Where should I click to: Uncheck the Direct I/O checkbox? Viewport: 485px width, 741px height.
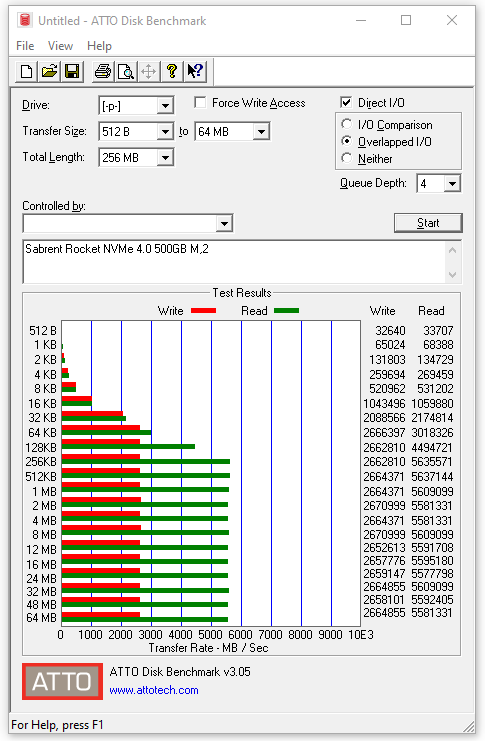346,103
